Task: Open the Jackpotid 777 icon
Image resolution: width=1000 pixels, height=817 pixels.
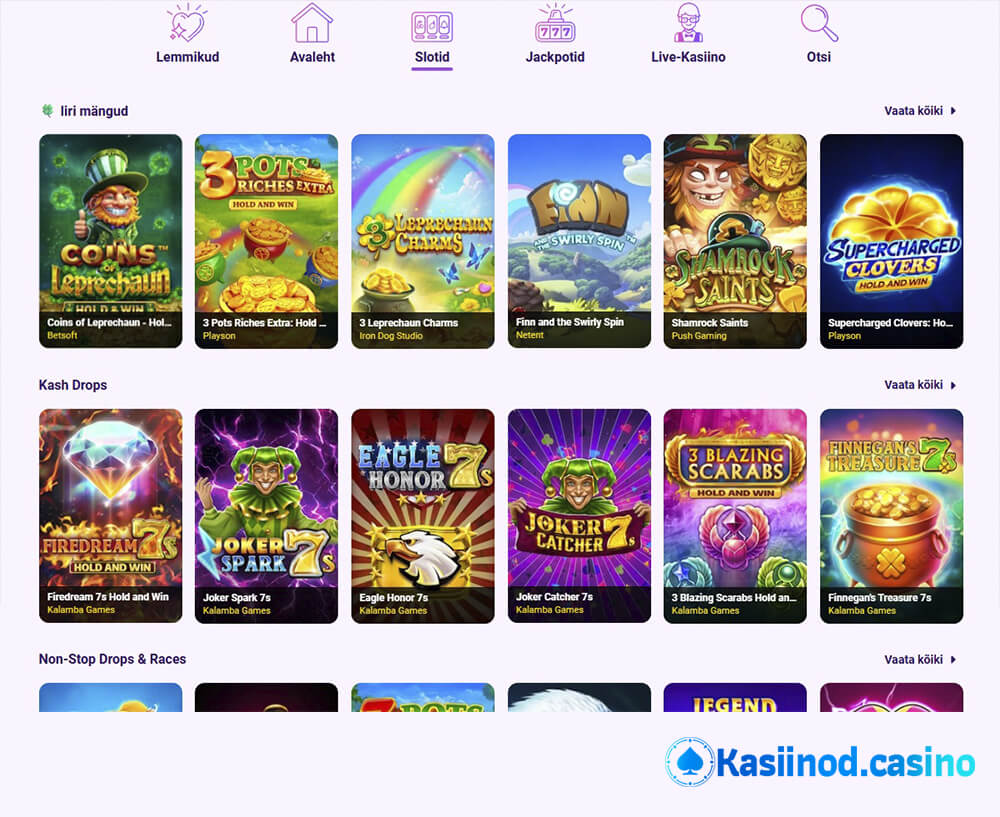Action: pos(555,23)
